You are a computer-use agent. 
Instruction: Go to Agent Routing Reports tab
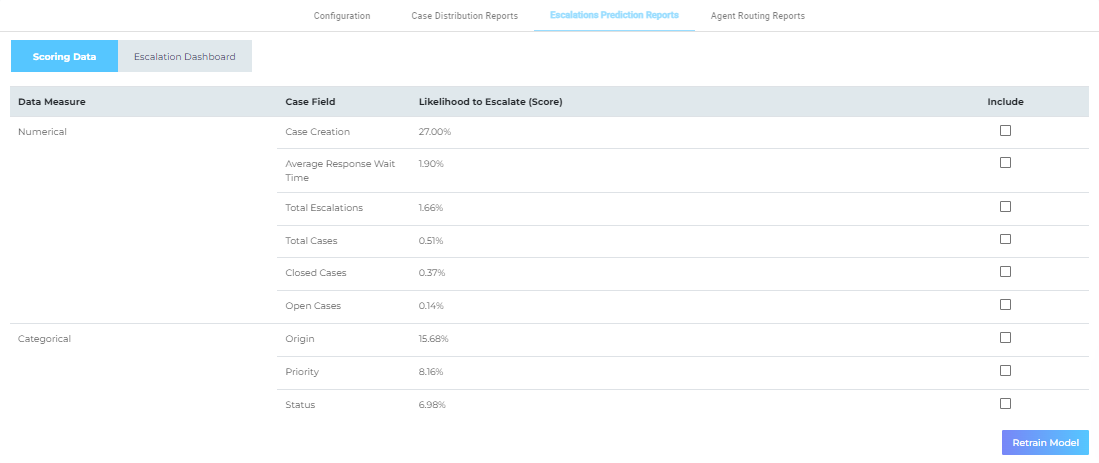pos(757,16)
